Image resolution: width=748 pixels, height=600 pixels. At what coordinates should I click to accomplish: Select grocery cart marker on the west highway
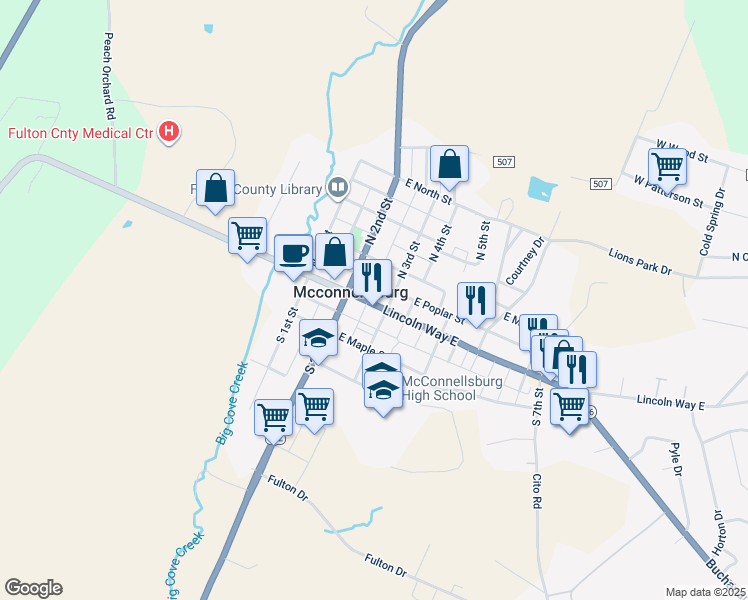click(x=248, y=238)
